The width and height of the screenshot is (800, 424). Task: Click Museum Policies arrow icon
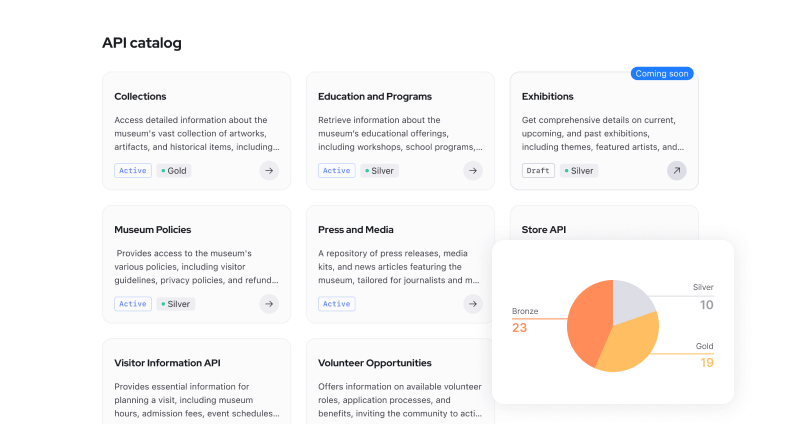click(269, 304)
